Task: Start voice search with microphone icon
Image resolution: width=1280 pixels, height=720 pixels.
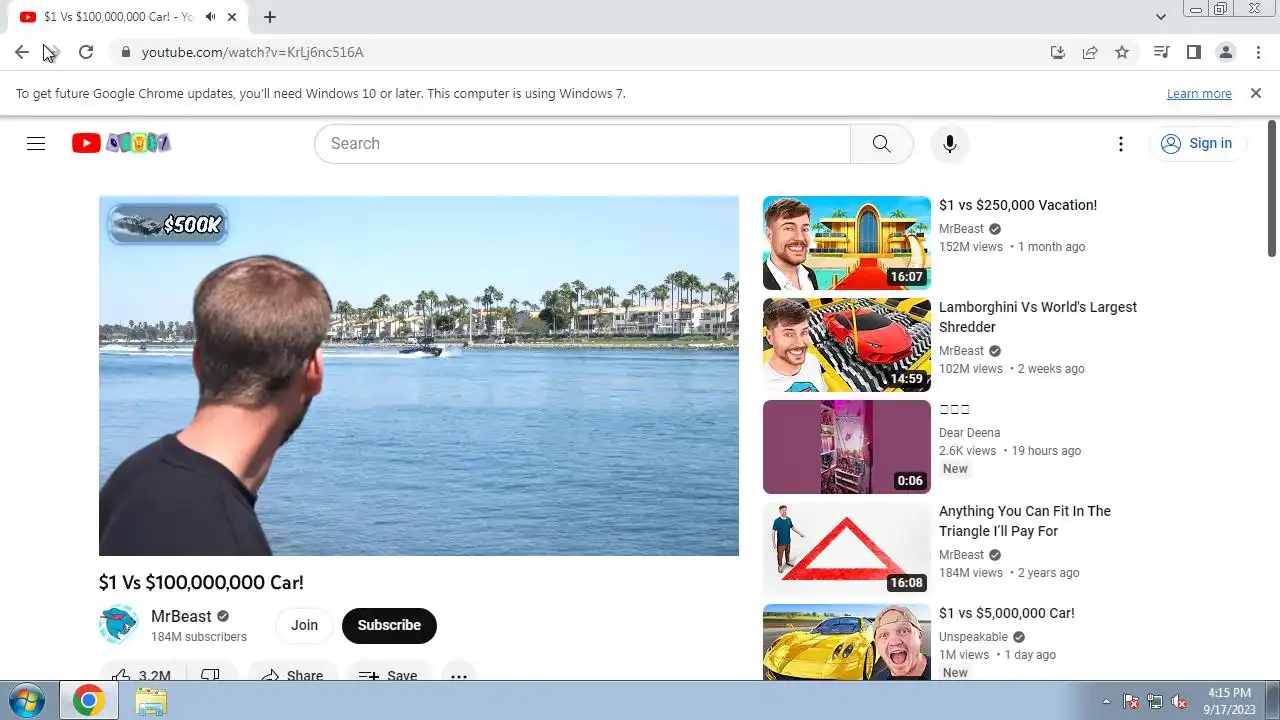Action: point(949,143)
